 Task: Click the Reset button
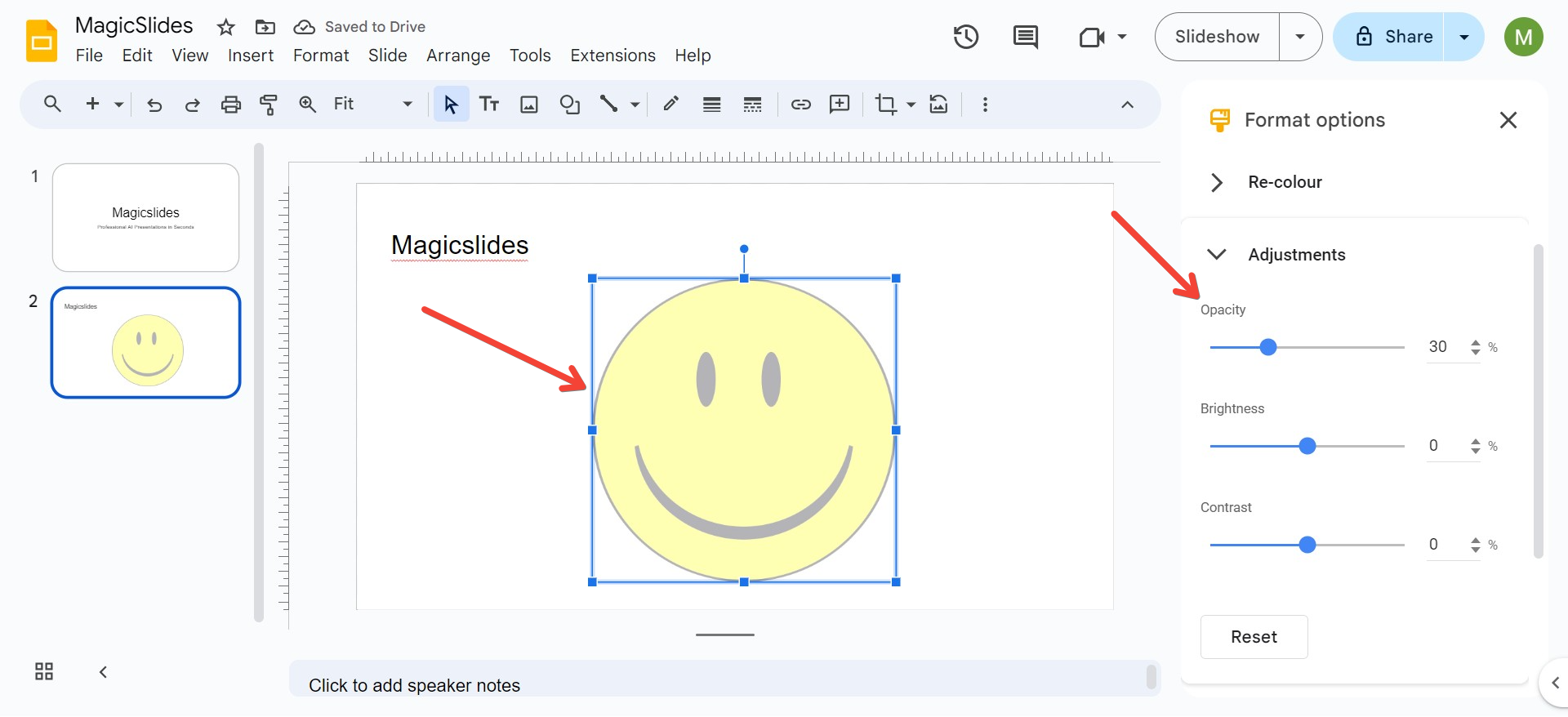pos(1254,637)
